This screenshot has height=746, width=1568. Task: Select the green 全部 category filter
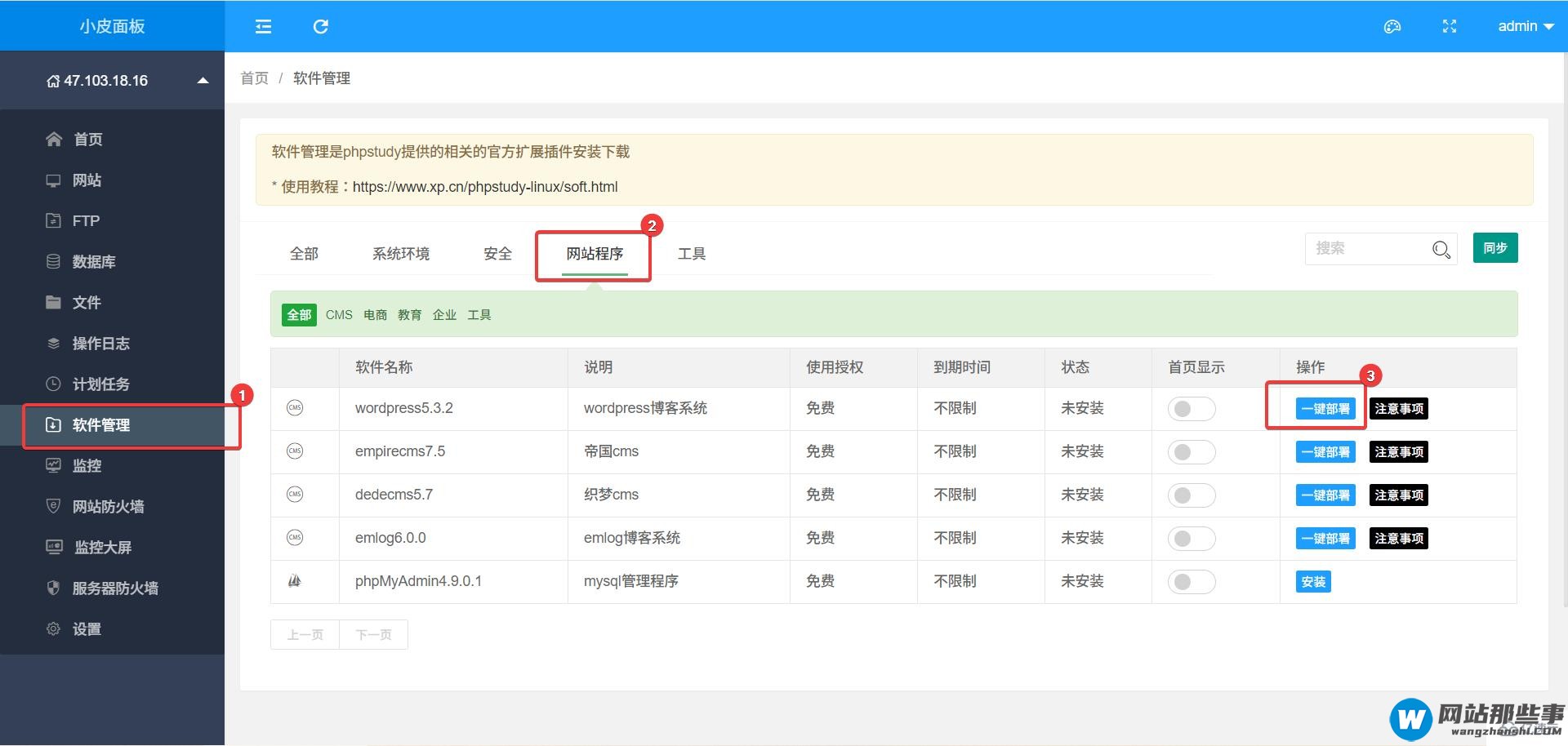299,315
